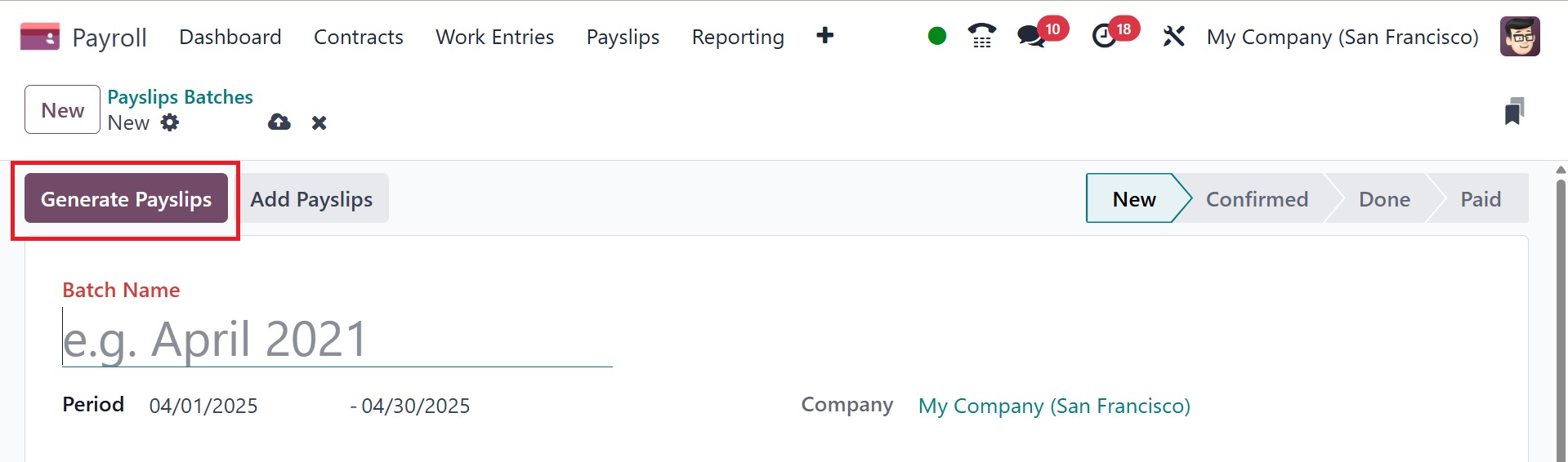The image size is (1568, 462).
Task: Click the Generate Payslips button
Action: [126, 198]
